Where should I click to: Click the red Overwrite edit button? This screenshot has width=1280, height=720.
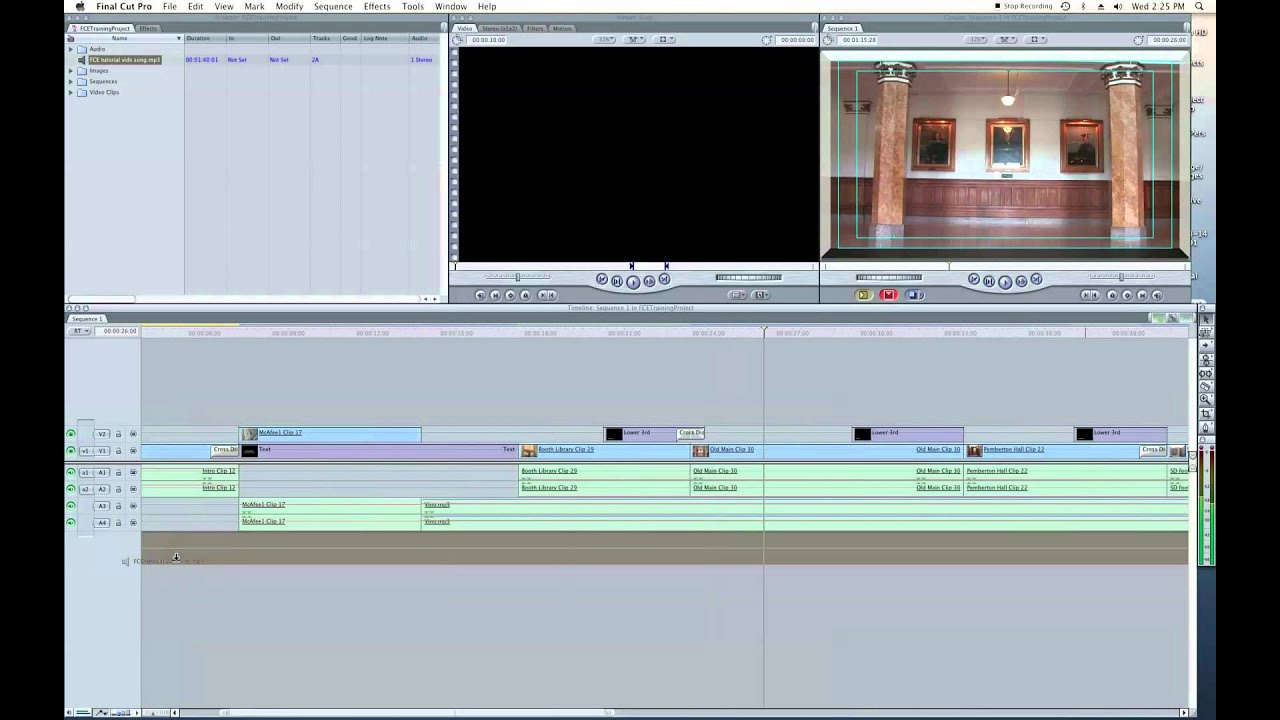click(888, 295)
